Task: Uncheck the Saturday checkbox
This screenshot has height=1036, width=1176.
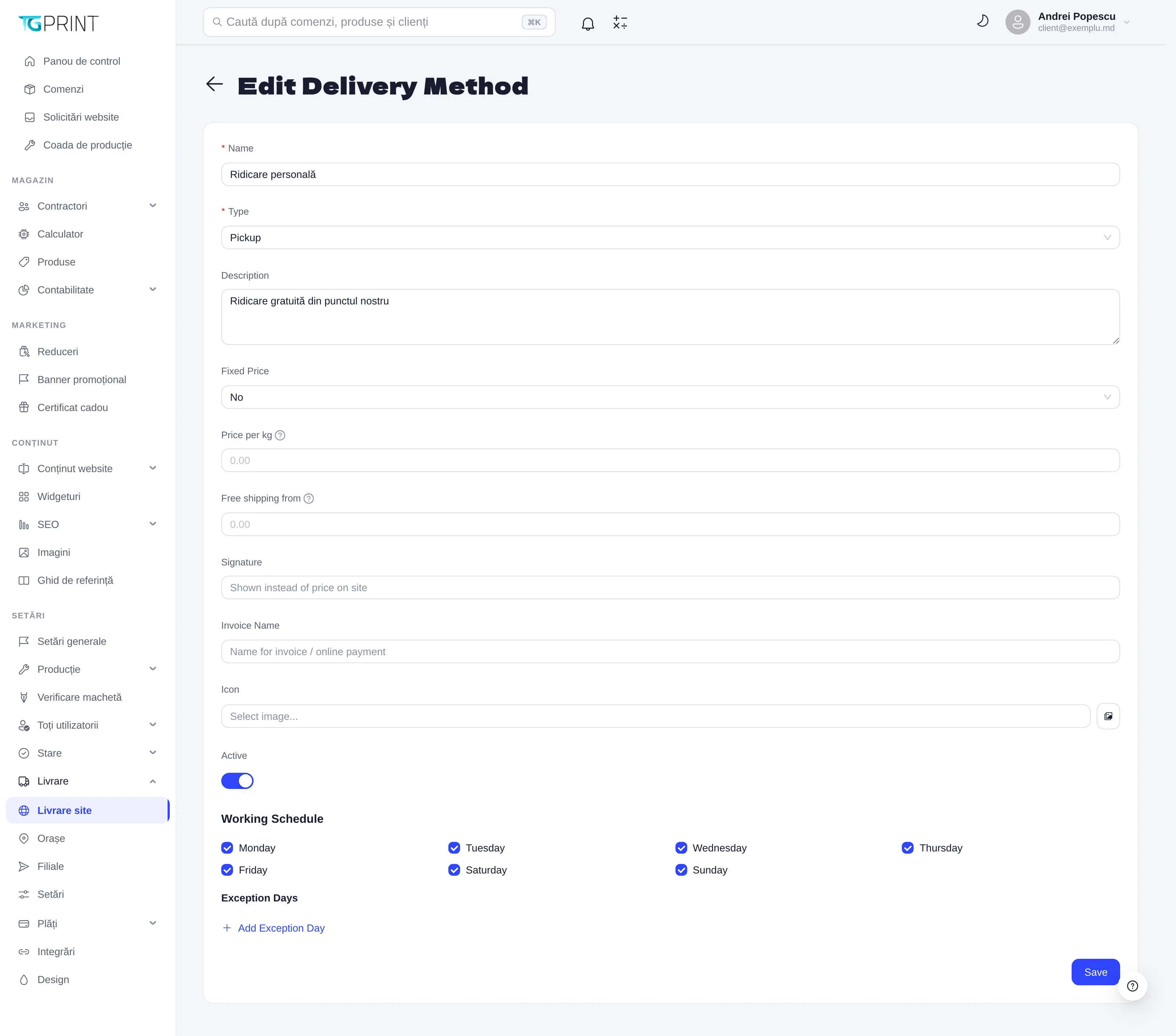Action: (x=454, y=870)
